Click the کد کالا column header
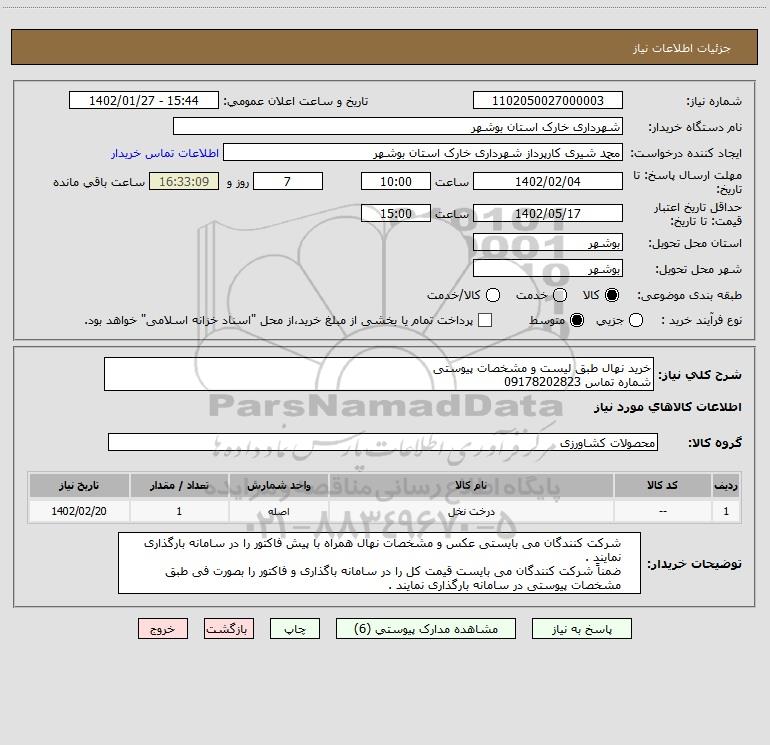770x745 pixels. click(x=662, y=486)
